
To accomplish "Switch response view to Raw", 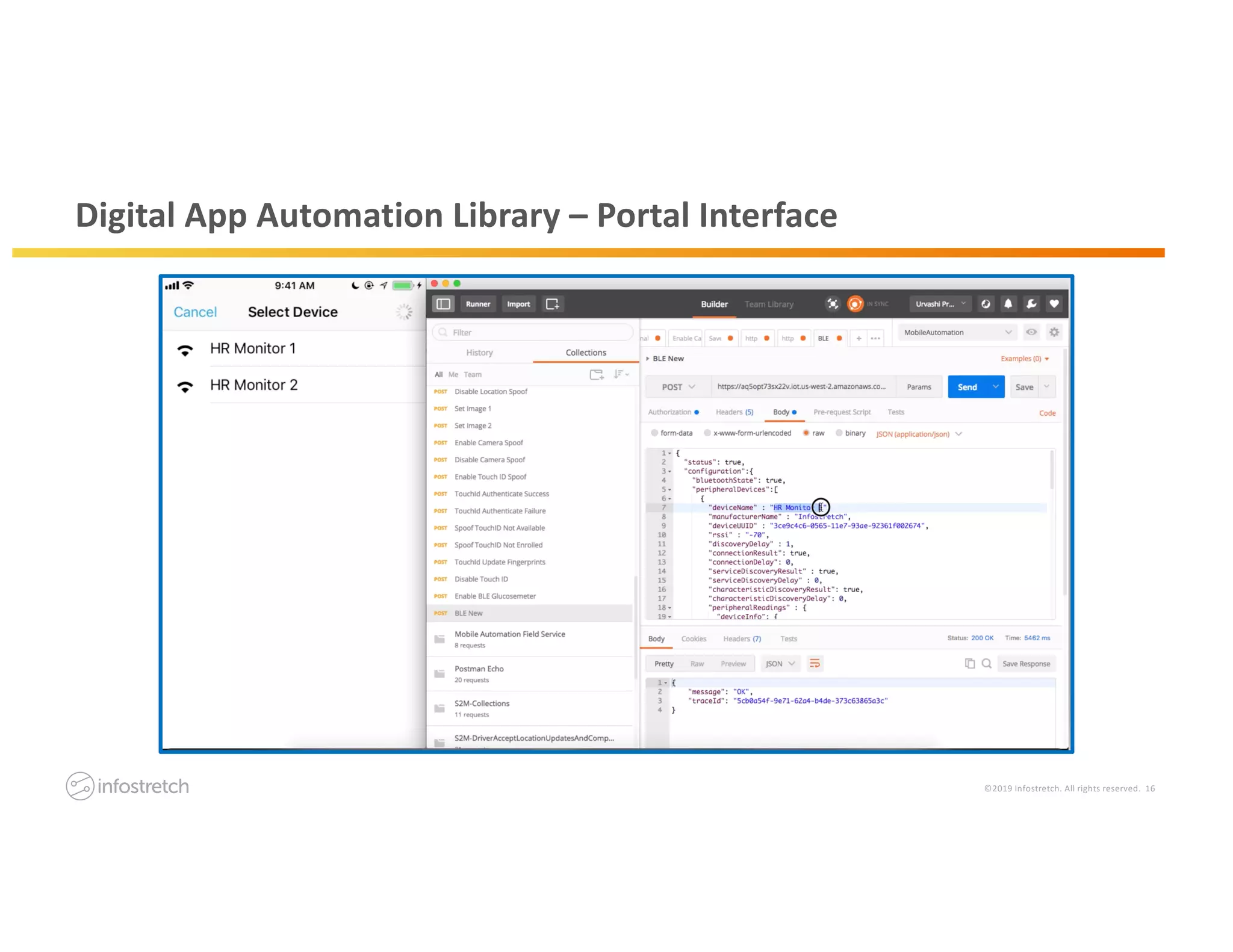I will click(697, 664).
